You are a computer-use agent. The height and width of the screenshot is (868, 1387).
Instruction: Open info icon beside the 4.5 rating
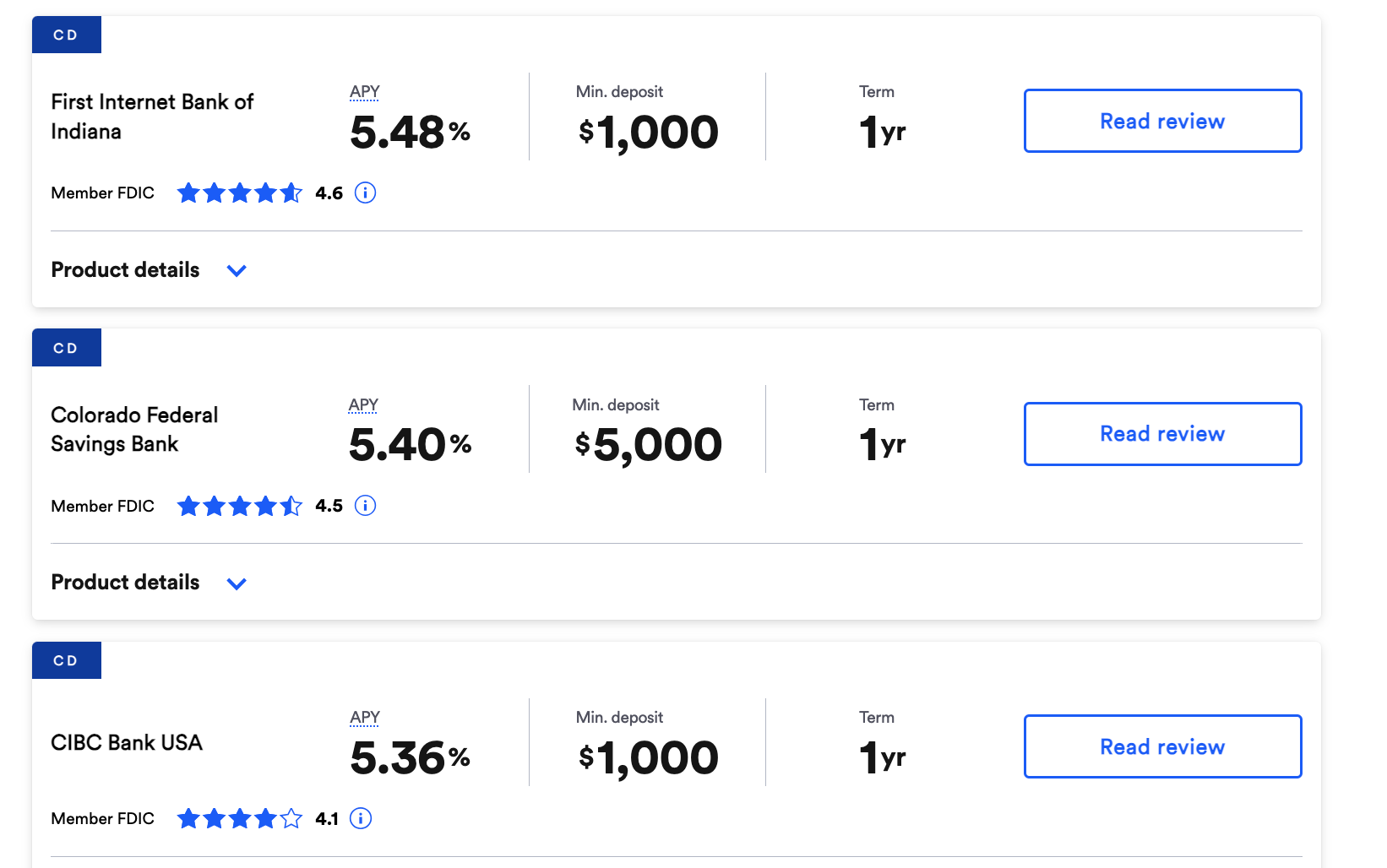365,506
